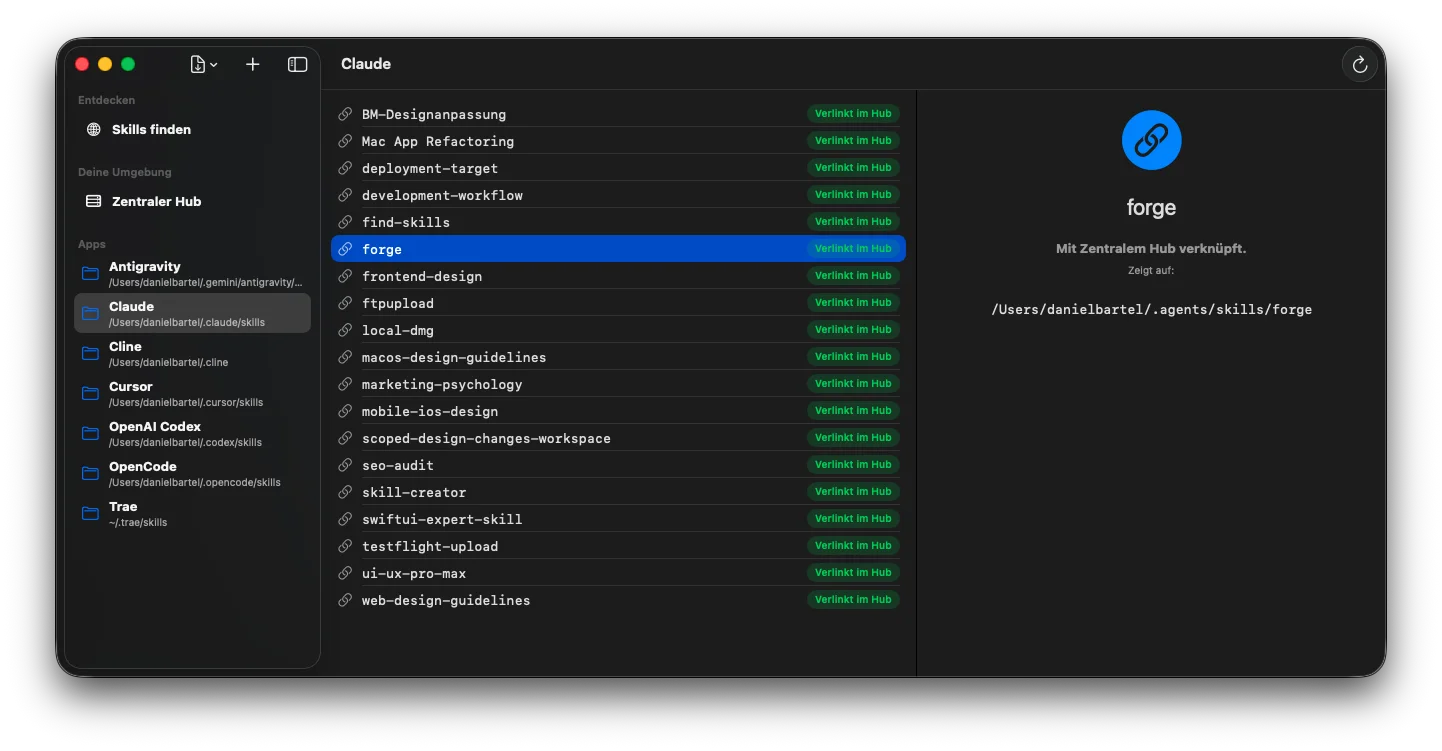Click the large blue link icon above forge

click(x=1151, y=140)
